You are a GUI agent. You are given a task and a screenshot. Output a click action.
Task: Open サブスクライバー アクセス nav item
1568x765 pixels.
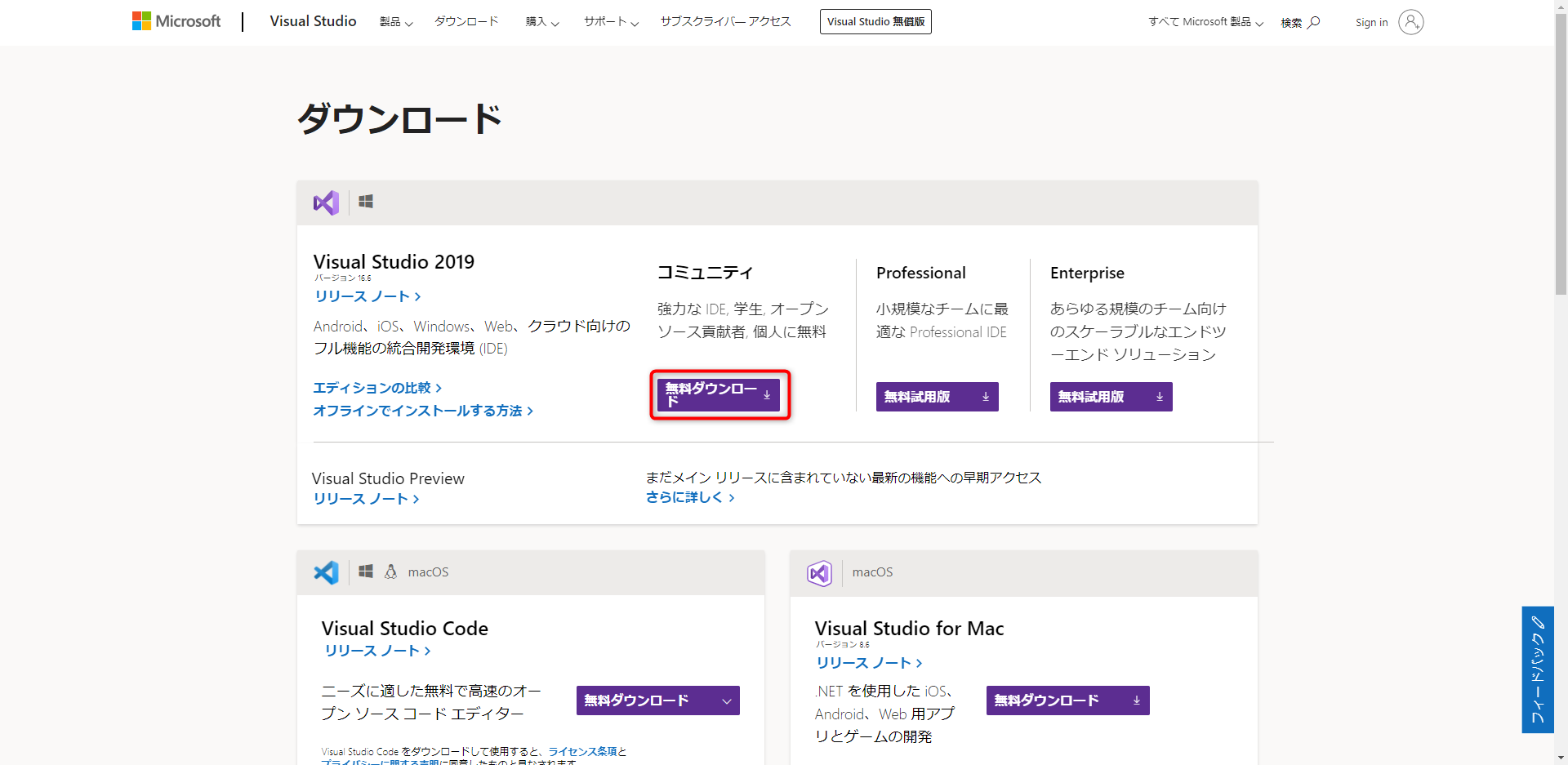click(x=726, y=21)
